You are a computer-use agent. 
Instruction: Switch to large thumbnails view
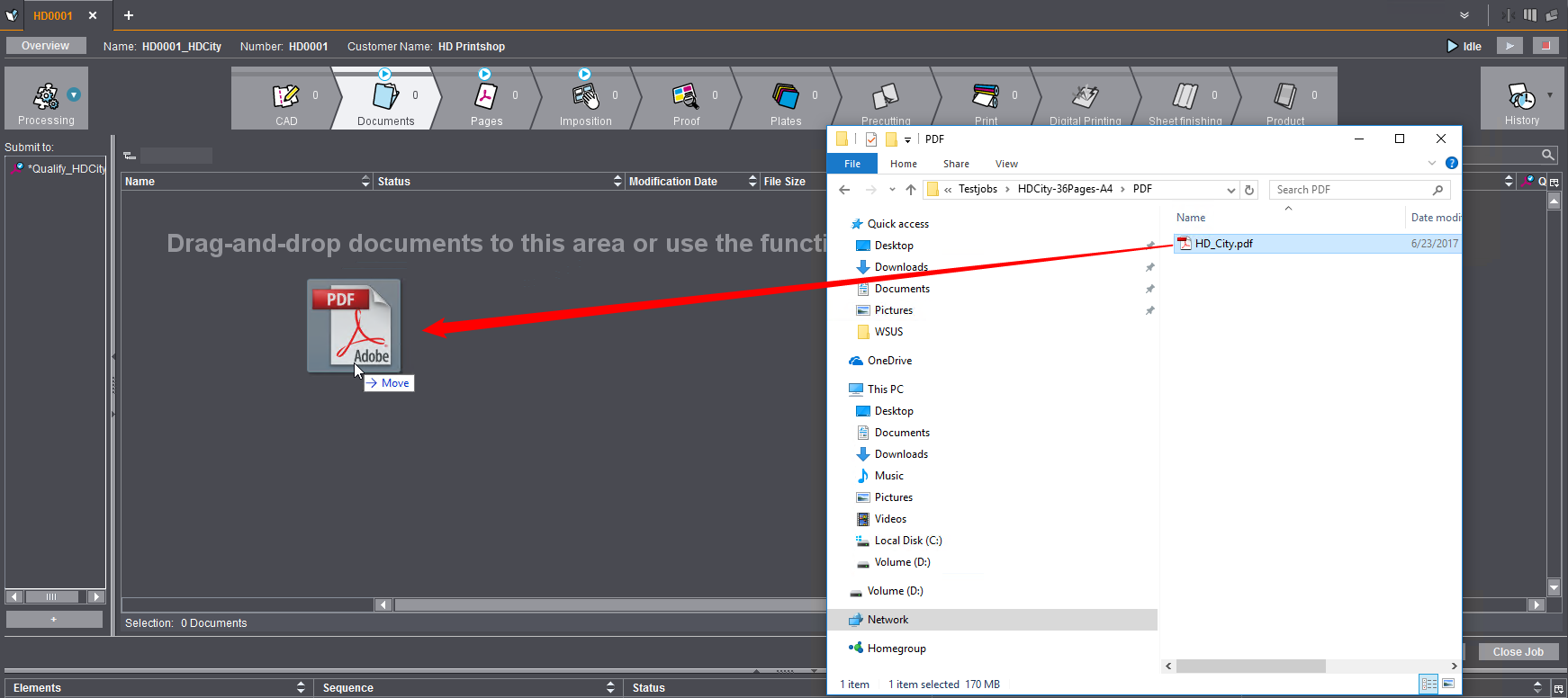tap(1448, 685)
